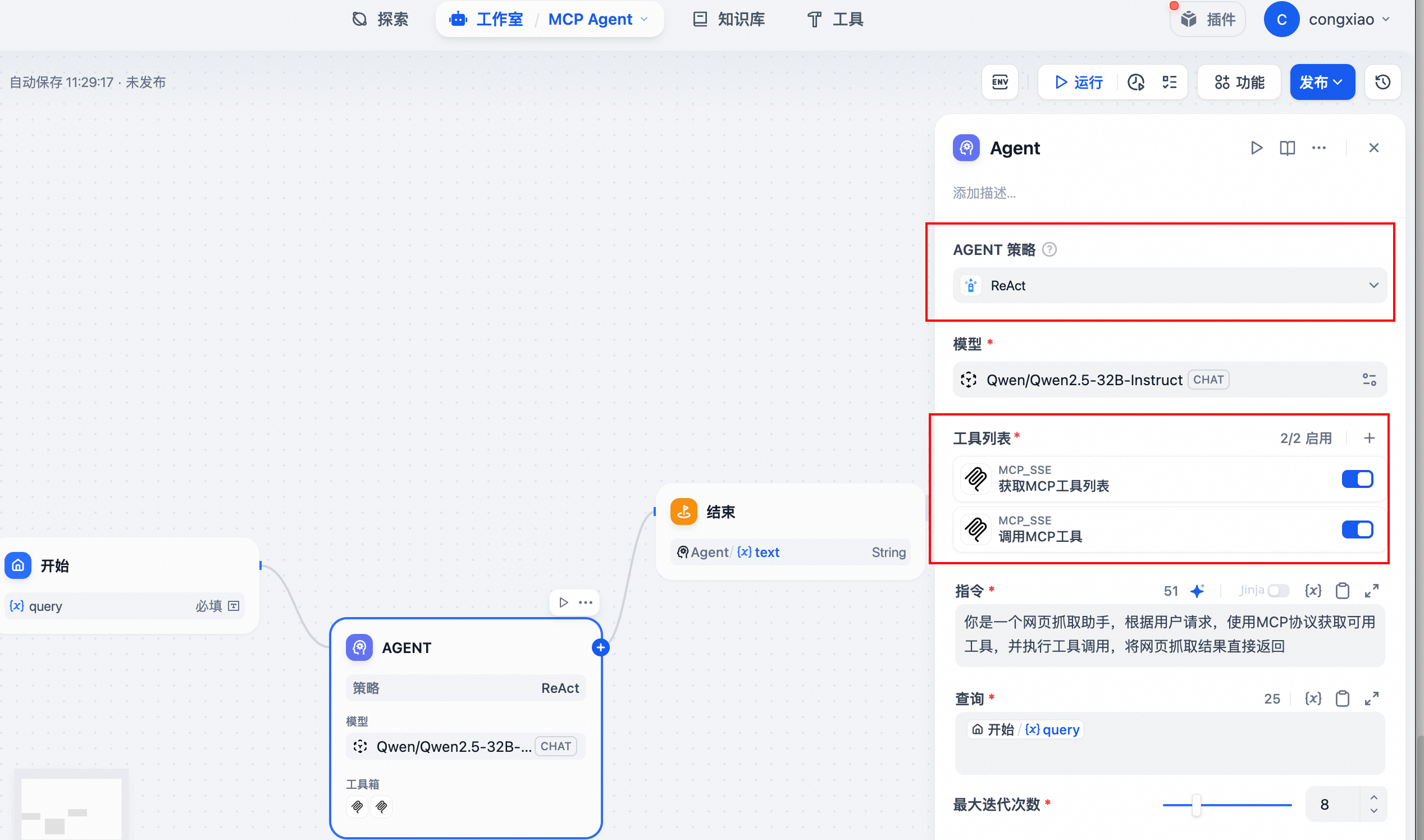Disable the 获取MCP工具列表 tool
The image size is (1424, 840).
pos(1357,478)
